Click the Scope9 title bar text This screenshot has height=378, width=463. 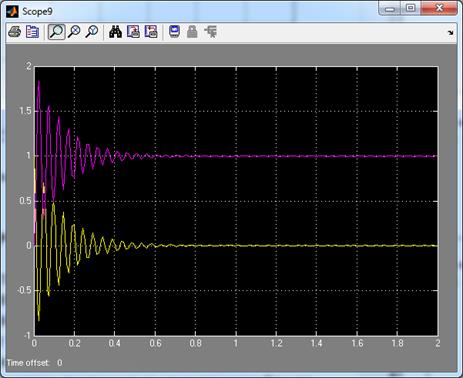(x=37, y=12)
